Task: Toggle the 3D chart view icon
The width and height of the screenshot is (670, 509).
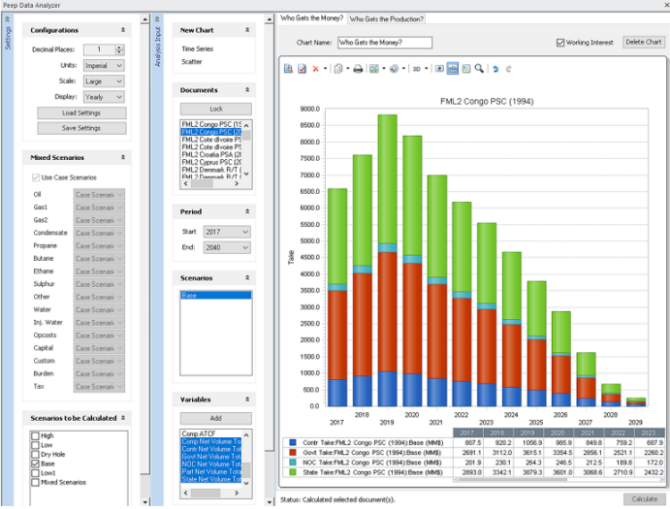Action: [x=417, y=69]
